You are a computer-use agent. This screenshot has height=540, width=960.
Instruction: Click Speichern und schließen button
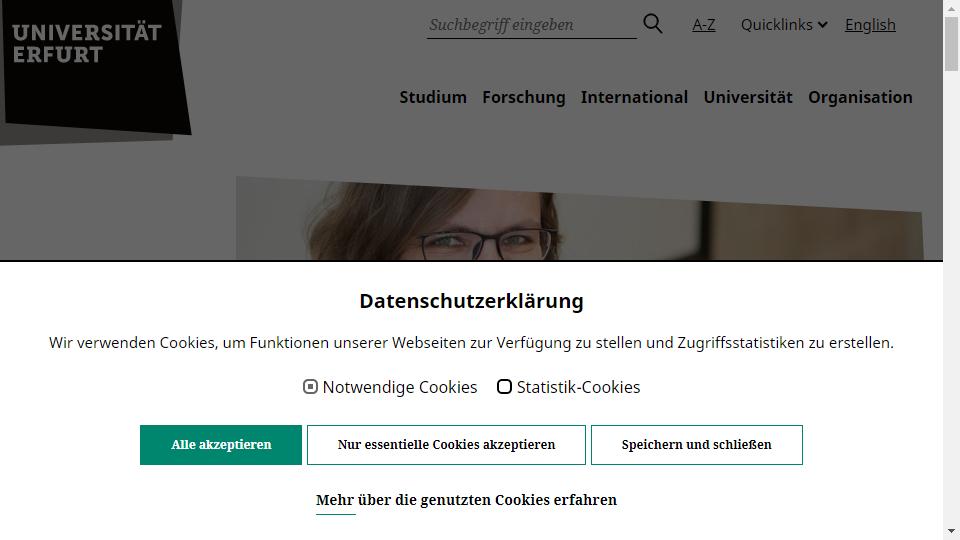click(697, 445)
